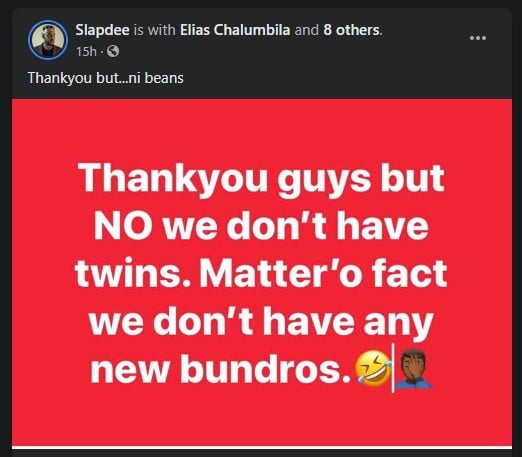The image size is (522, 457).
Task: Show the "8 others" tagged people list
Action: click(352, 30)
